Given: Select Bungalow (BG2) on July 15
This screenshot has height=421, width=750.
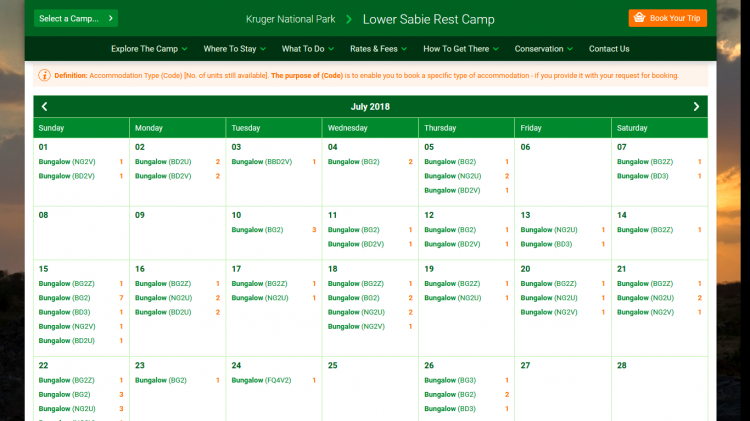Looking at the screenshot, I should click(x=64, y=298).
